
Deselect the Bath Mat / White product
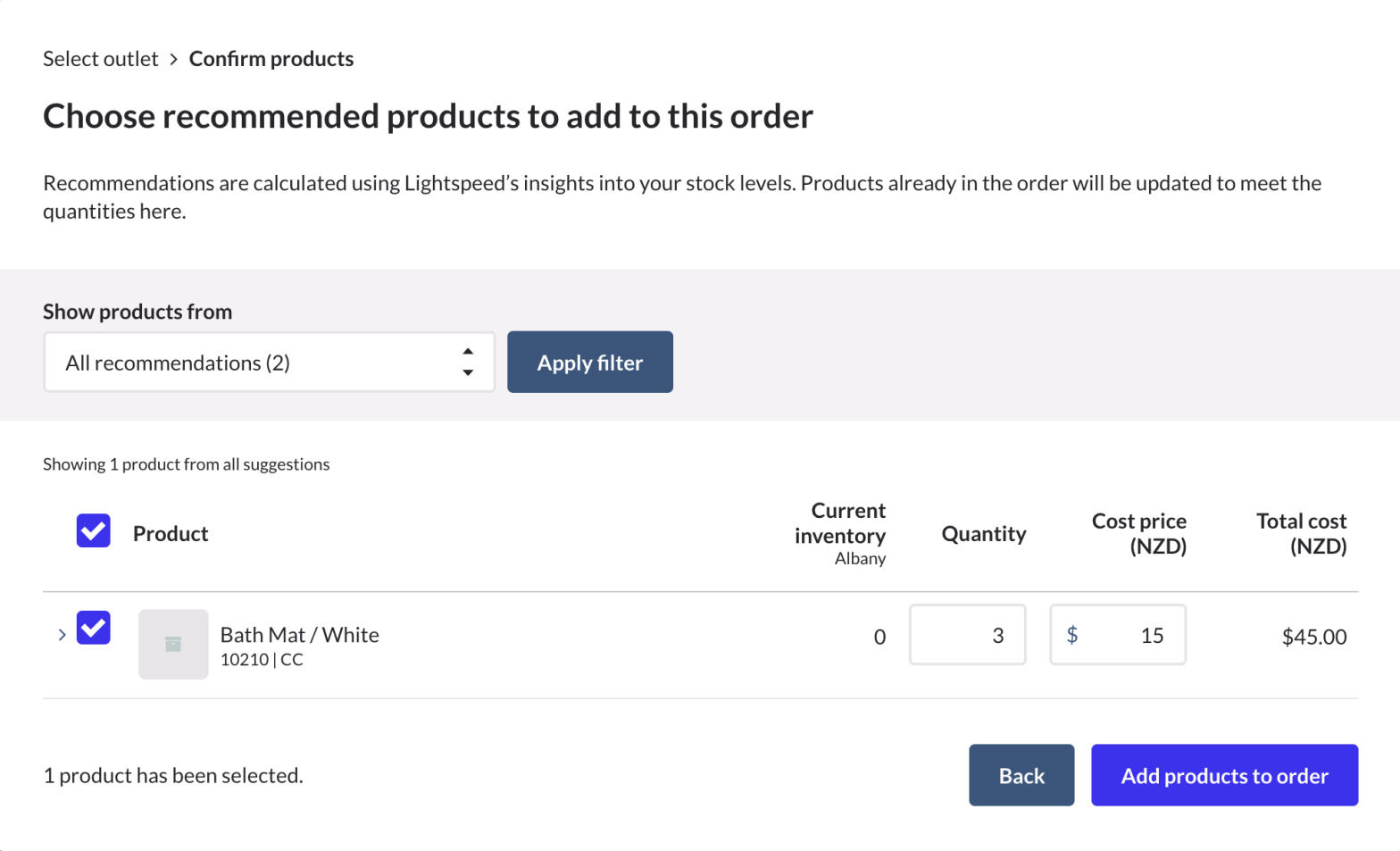click(x=93, y=628)
